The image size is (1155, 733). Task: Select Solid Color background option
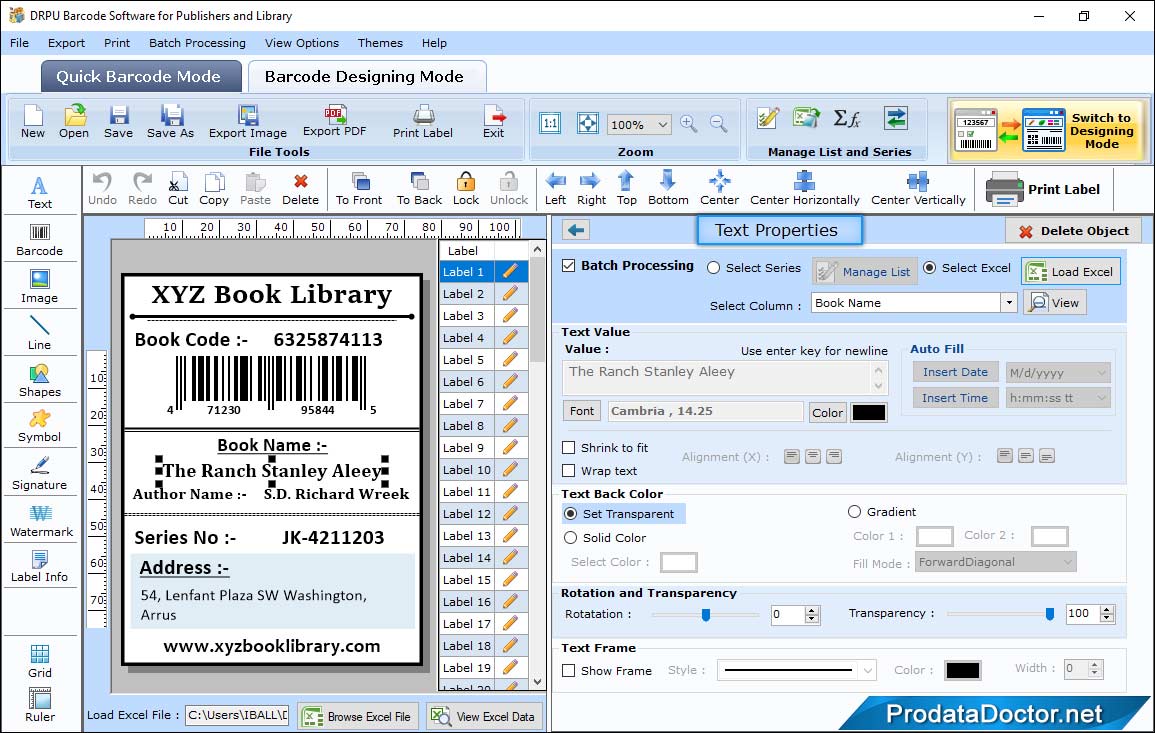(570, 538)
